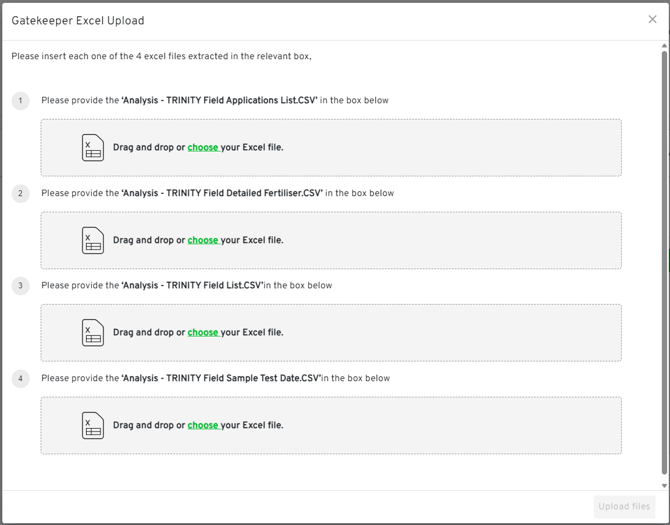
Task: Click Excel file icon for Field Applications List
Action: point(93,148)
